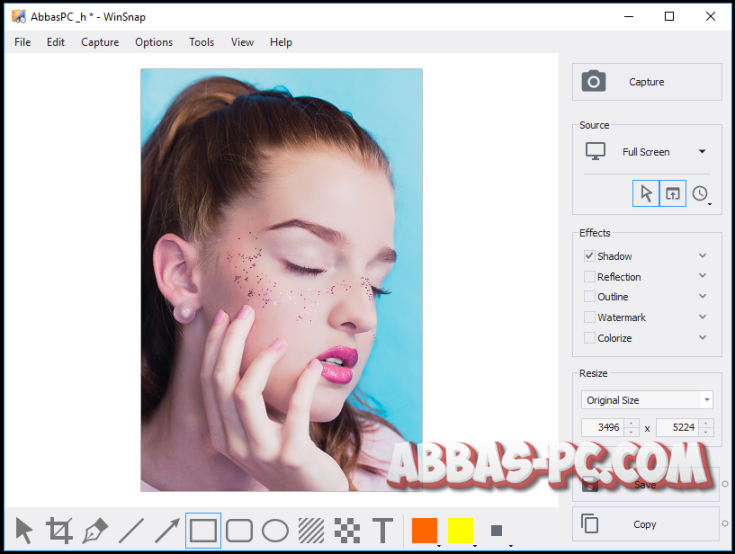The image size is (735, 554).
Task: Select the Text tool
Action: (382, 530)
